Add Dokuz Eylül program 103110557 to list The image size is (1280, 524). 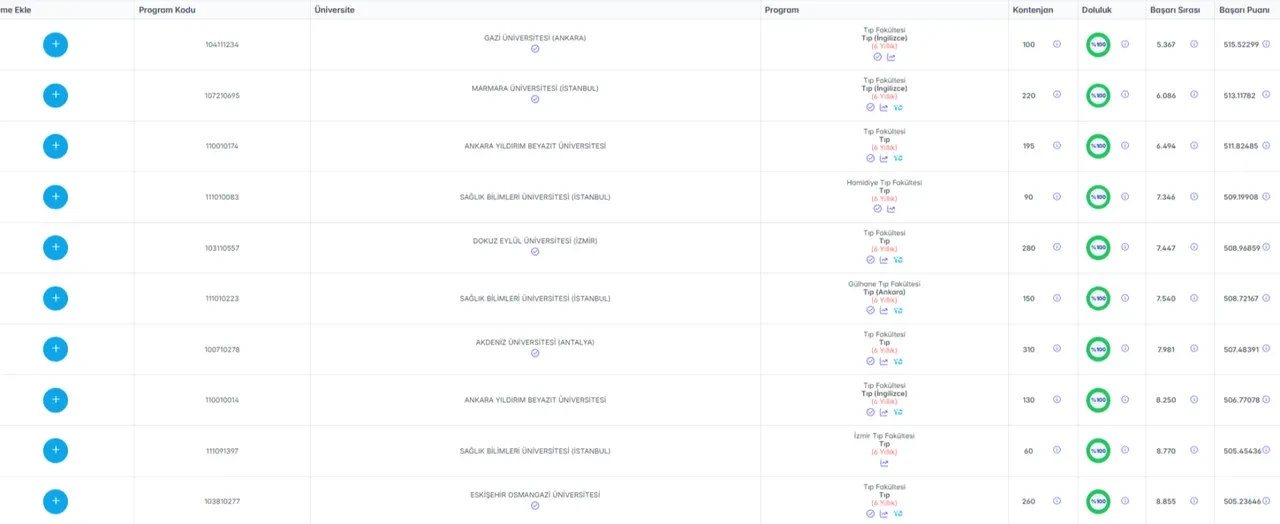coord(55,248)
